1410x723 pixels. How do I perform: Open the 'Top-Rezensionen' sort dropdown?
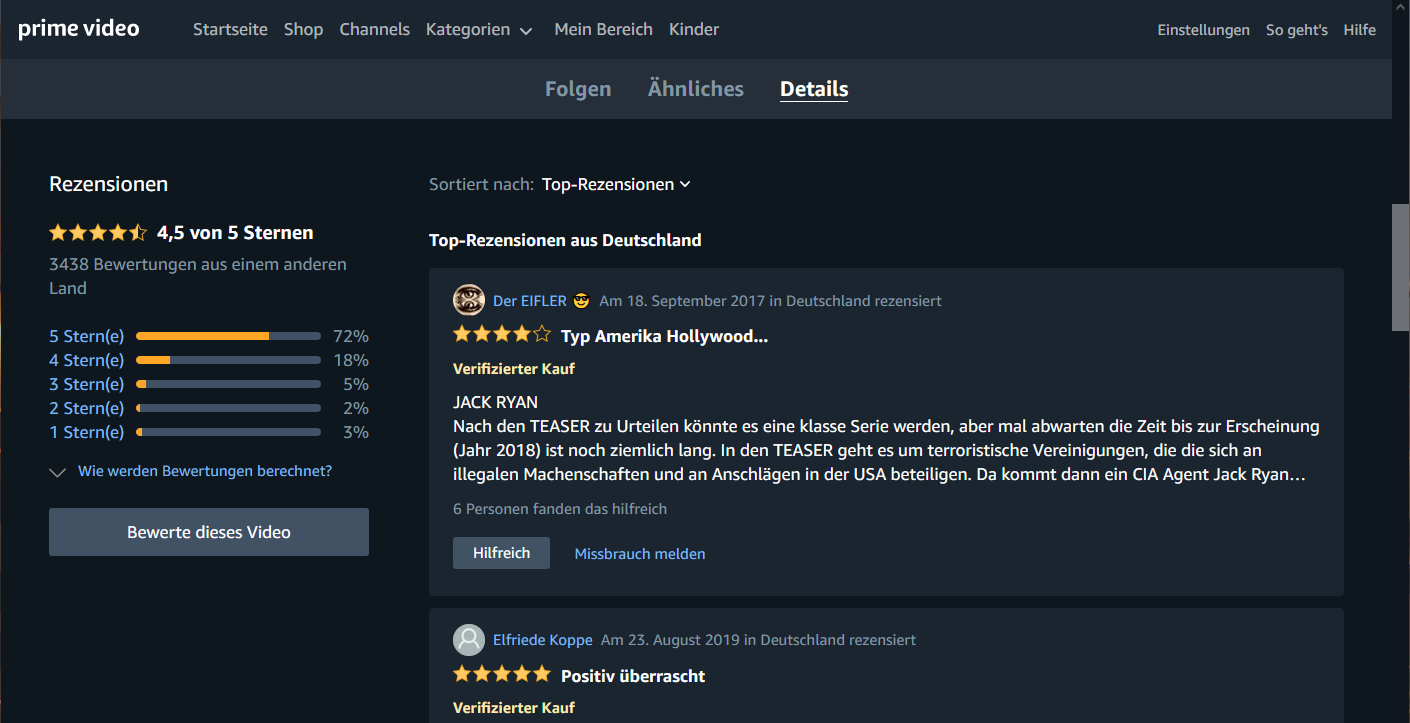click(x=616, y=184)
